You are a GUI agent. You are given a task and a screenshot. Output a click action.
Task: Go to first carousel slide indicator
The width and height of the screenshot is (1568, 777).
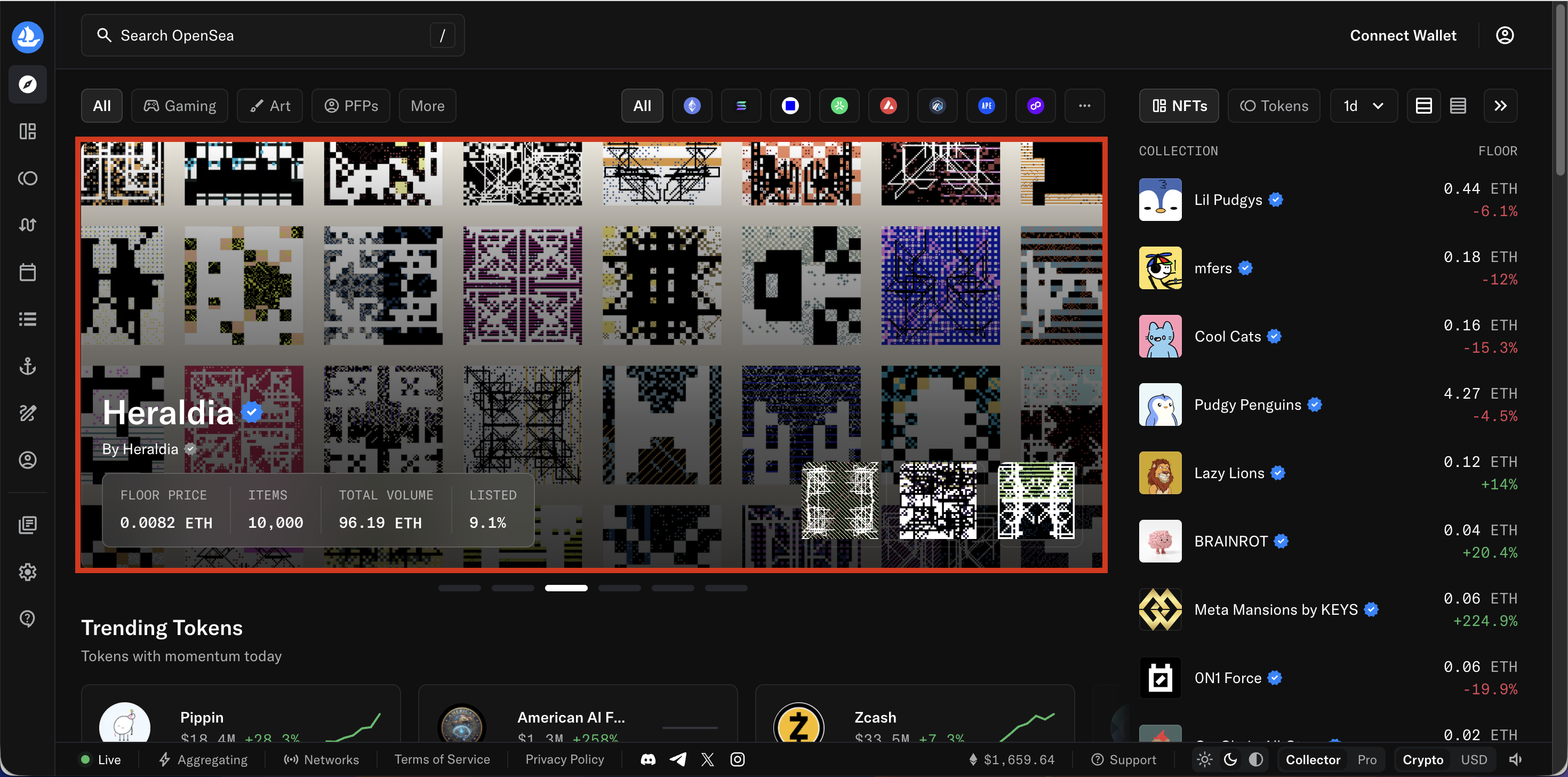(459, 588)
